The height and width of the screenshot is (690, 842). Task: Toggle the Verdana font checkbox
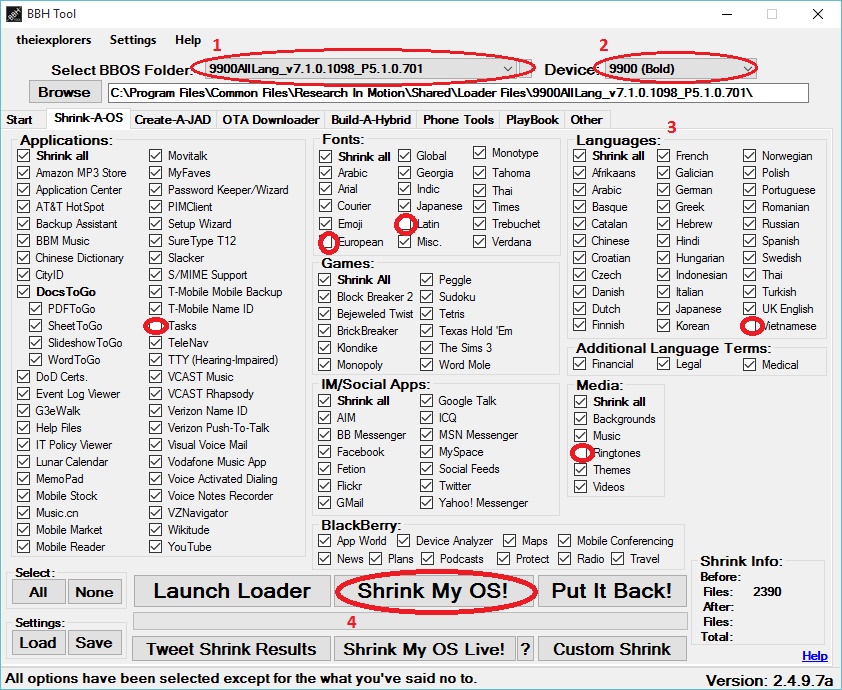tap(480, 242)
